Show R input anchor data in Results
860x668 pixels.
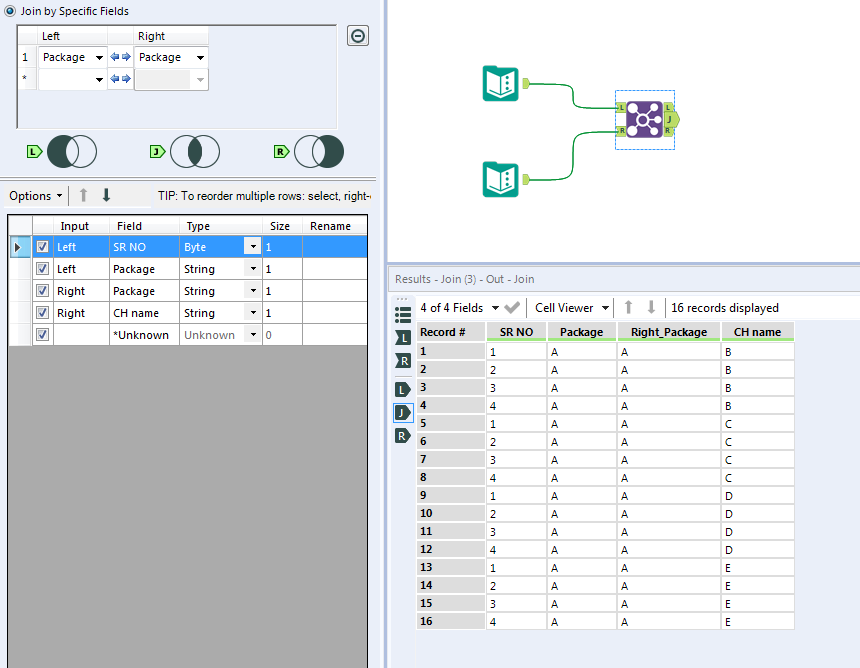[403, 361]
